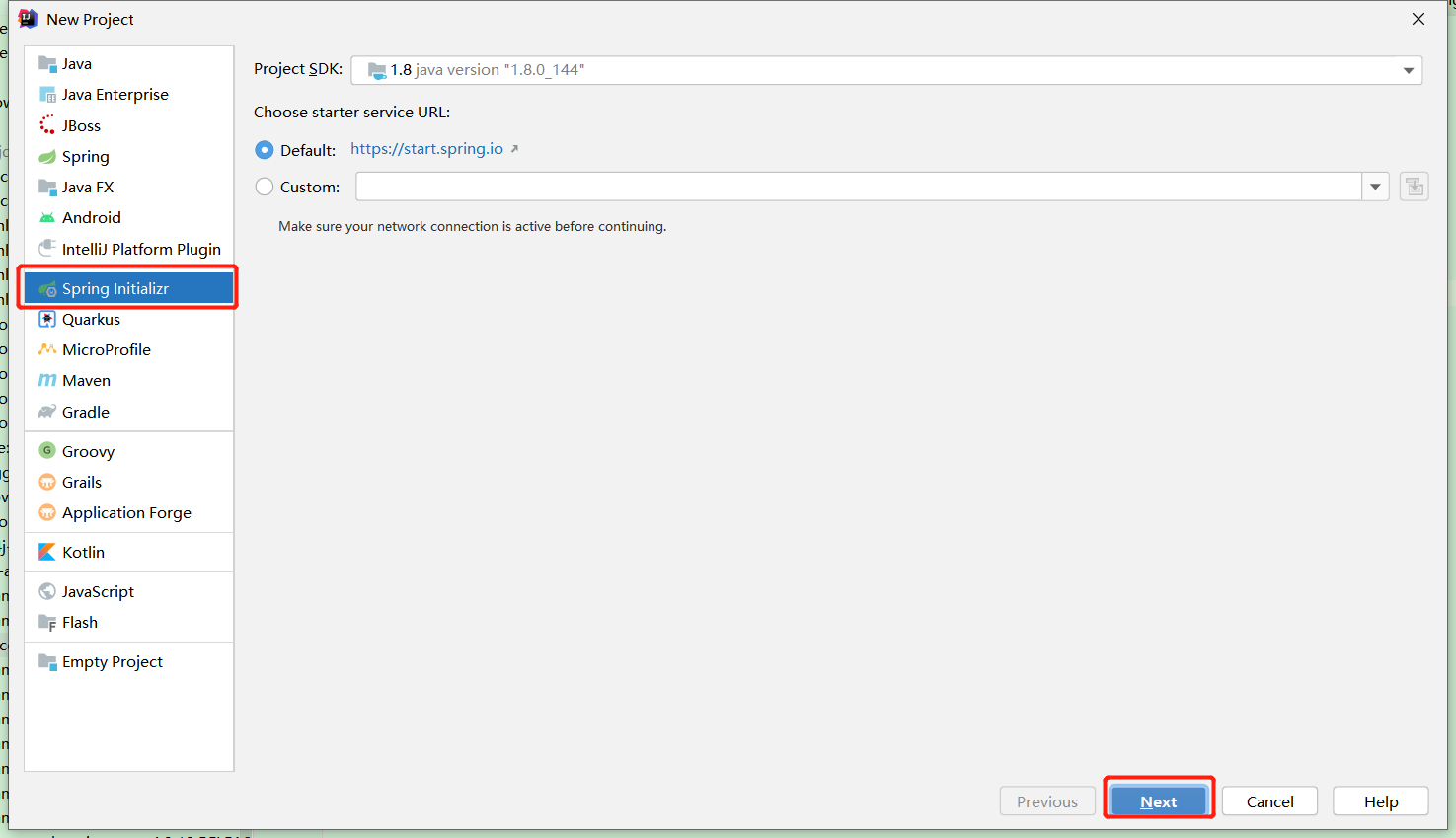Click the SDK folder icon in Project SDK box
The image size is (1456, 838).
click(x=377, y=70)
